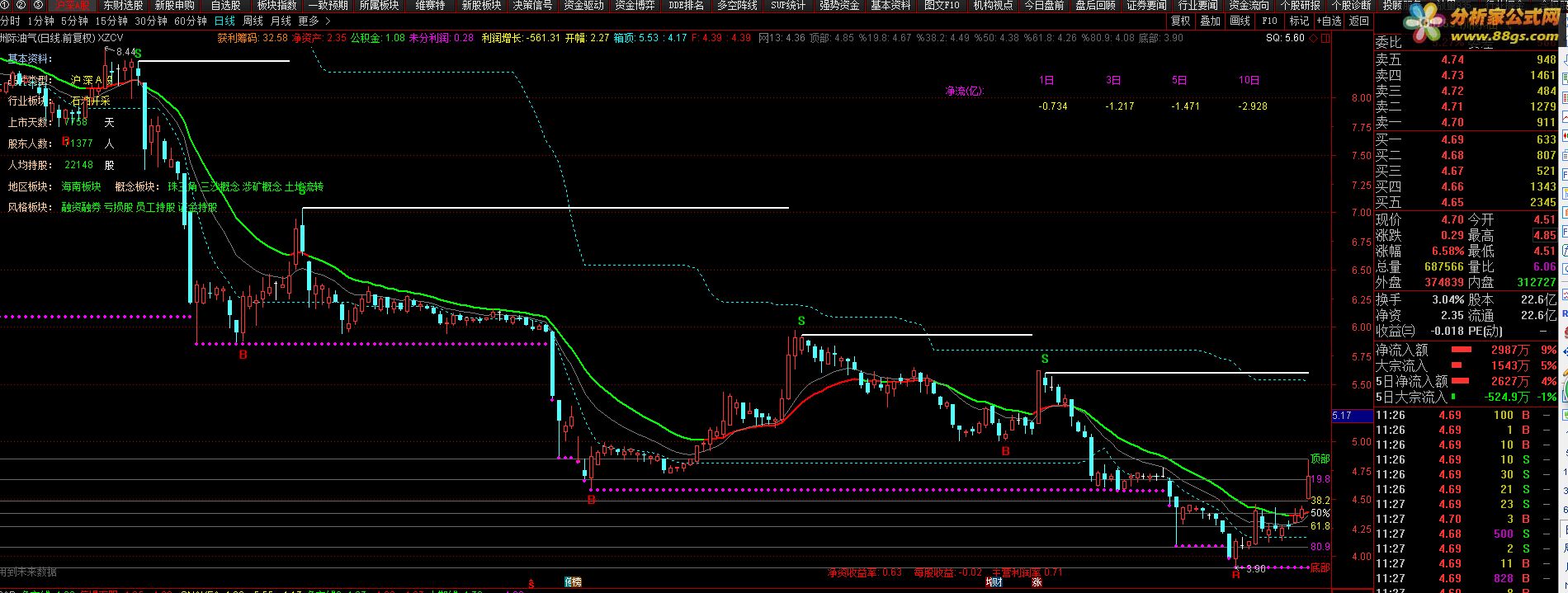Open the 新股申购 tab
Viewport: 1568px width, 593px height.
click(174, 5)
